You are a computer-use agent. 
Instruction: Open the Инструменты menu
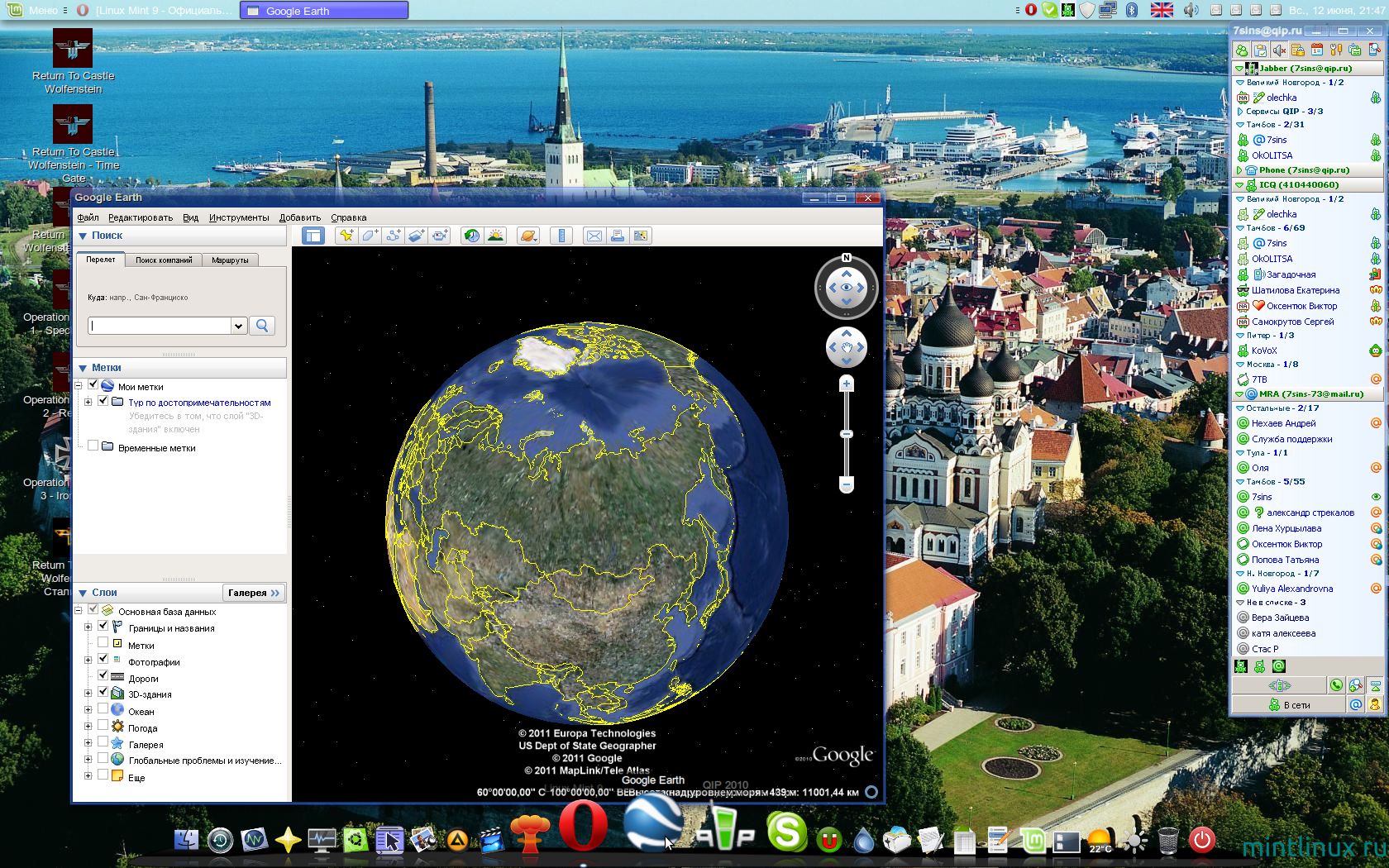[239, 217]
